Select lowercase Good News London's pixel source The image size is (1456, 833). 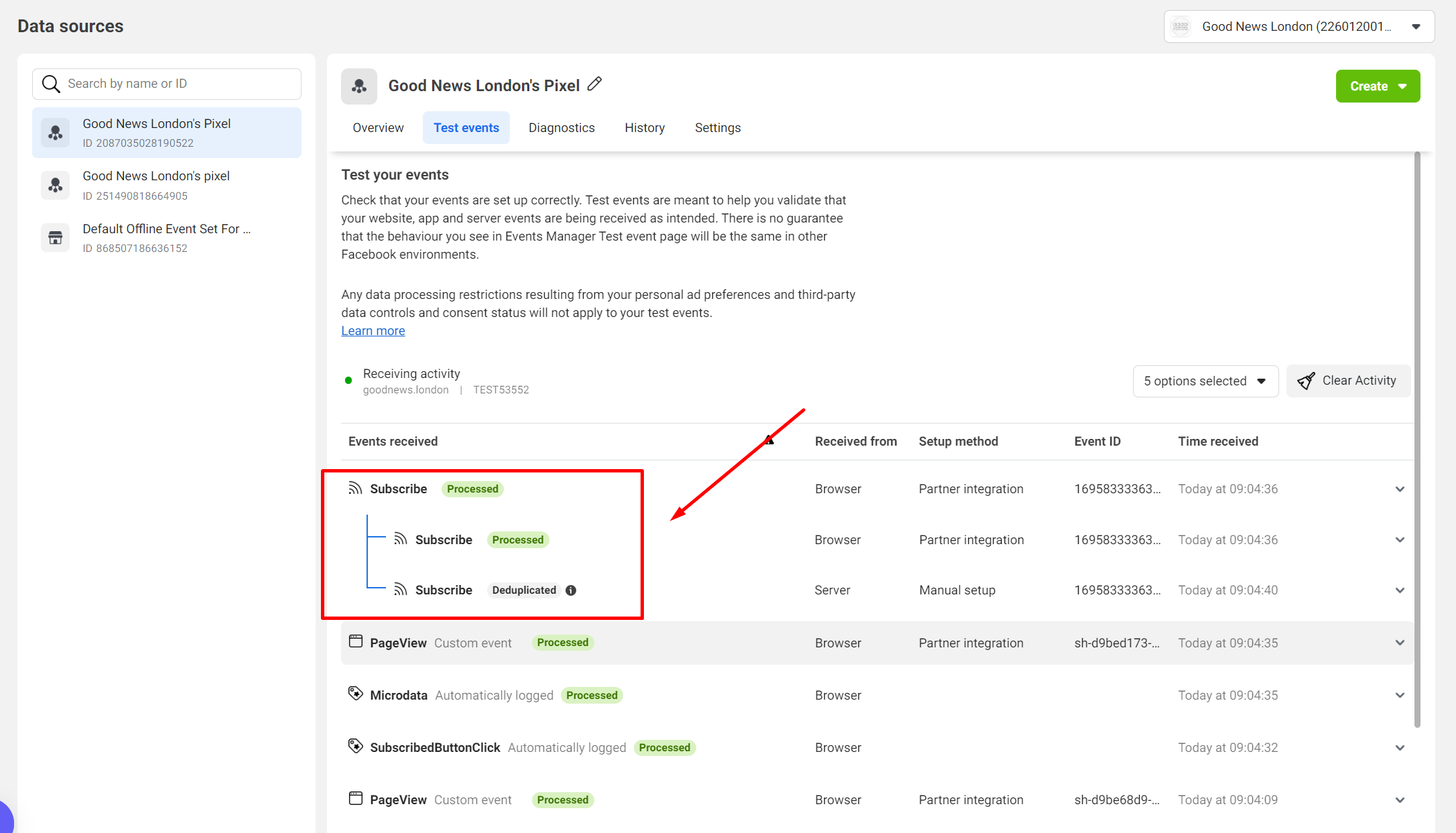(x=167, y=185)
